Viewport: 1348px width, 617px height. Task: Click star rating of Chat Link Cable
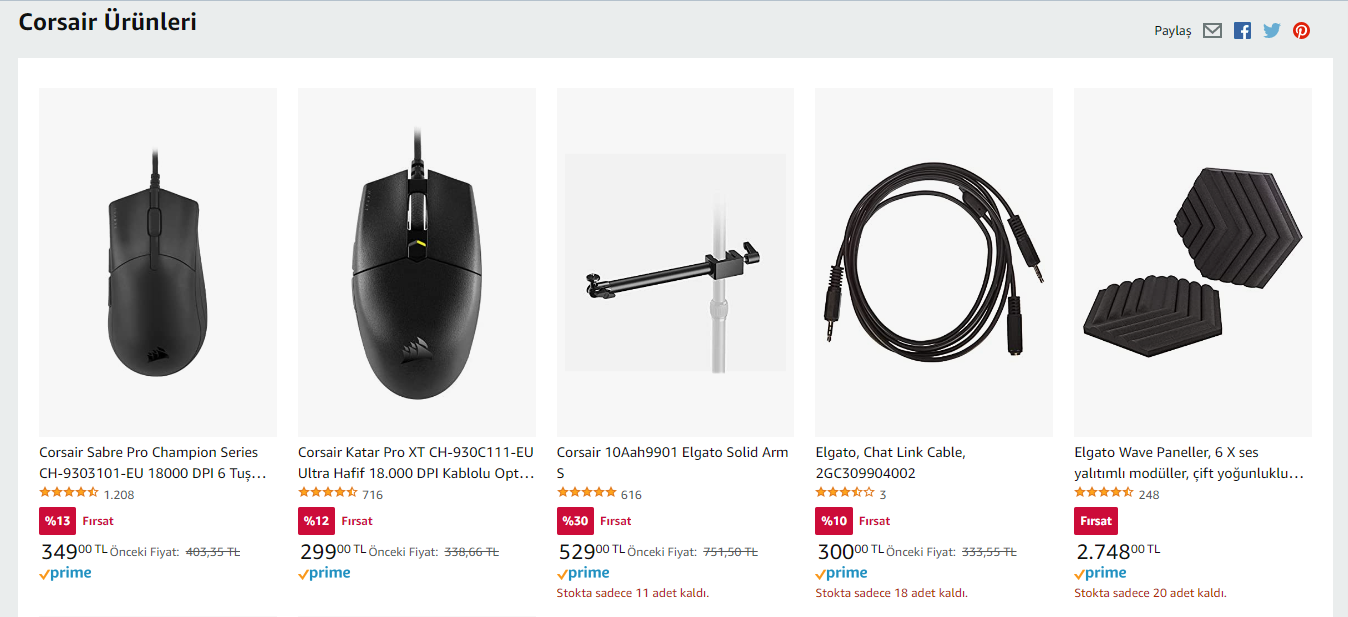(845, 493)
